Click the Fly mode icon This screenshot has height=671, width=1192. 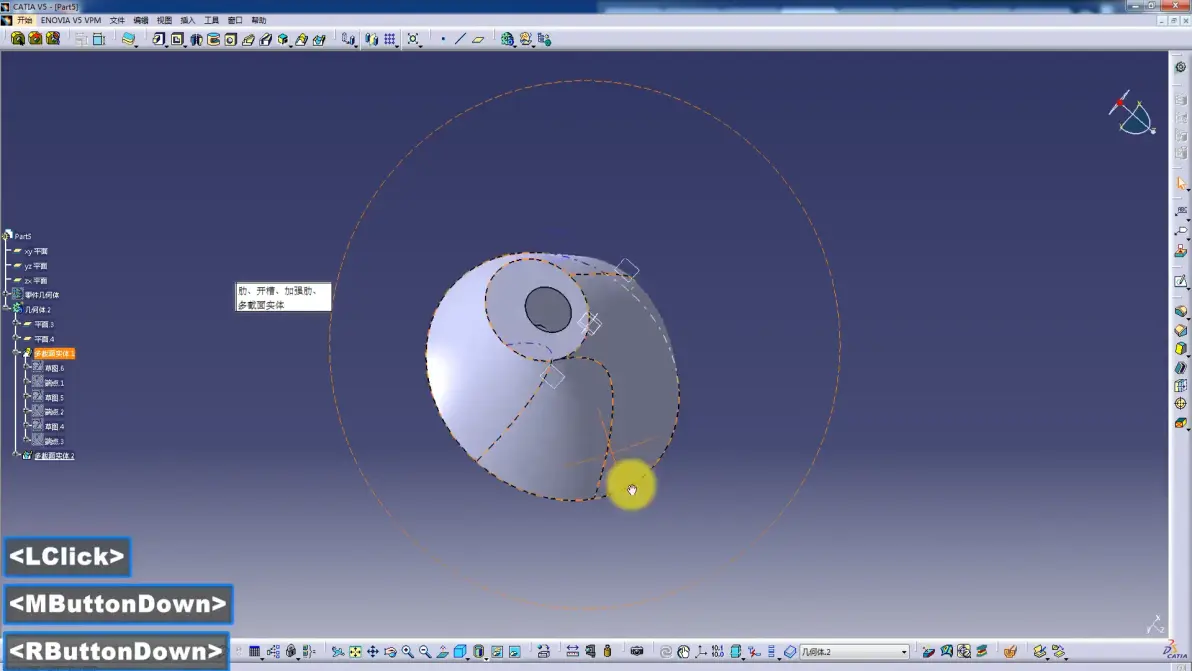pos(338,652)
